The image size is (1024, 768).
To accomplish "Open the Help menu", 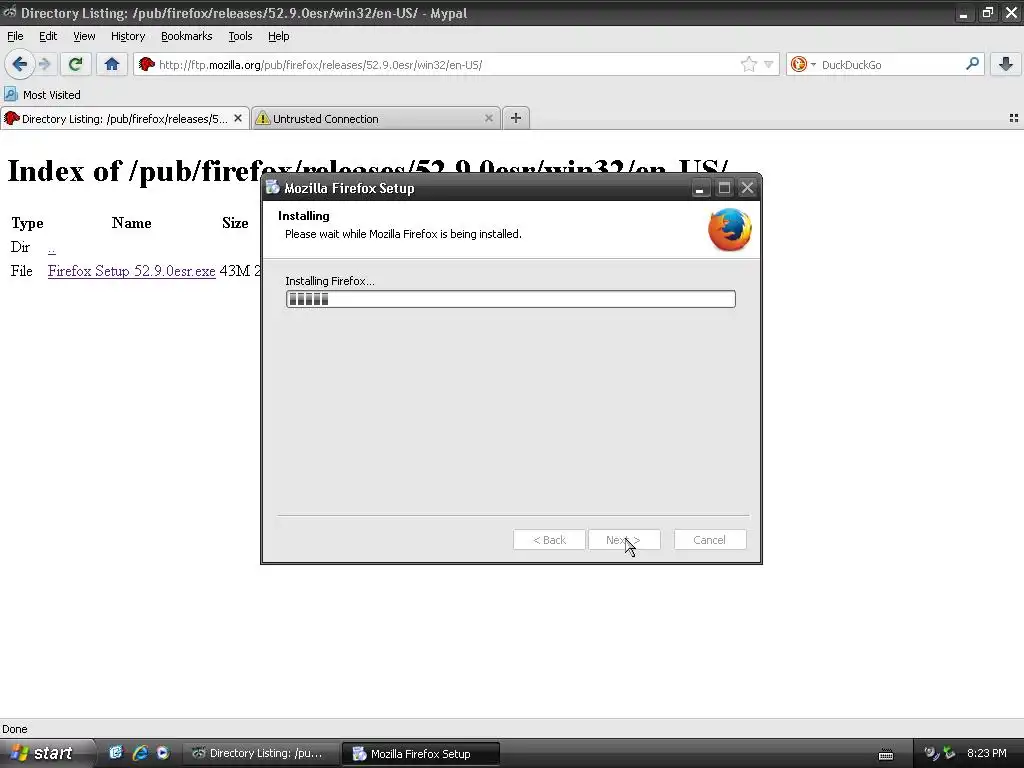I will [278, 36].
